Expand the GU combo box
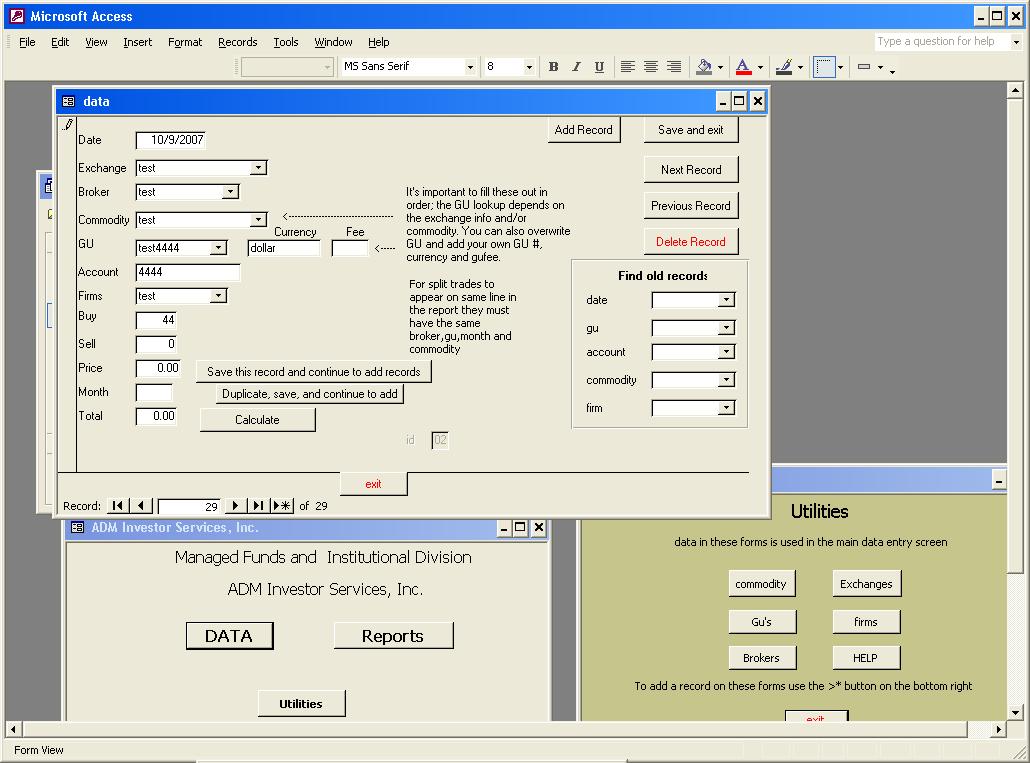The width and height of the screenshot is (1030, 763). (x=218, y=248)
